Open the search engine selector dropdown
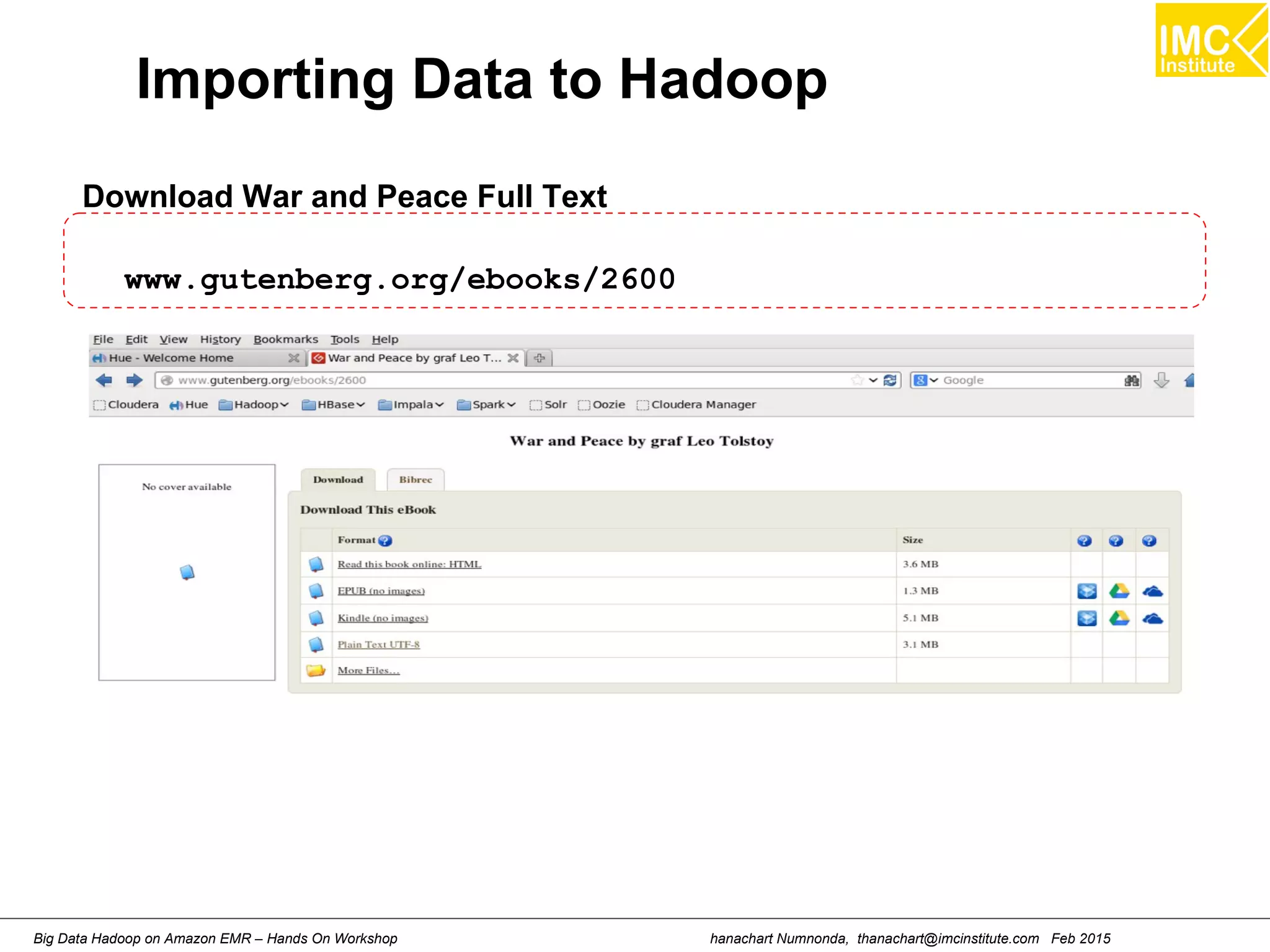The width and height of the screenshot is (1270, 952). point(926,380)
